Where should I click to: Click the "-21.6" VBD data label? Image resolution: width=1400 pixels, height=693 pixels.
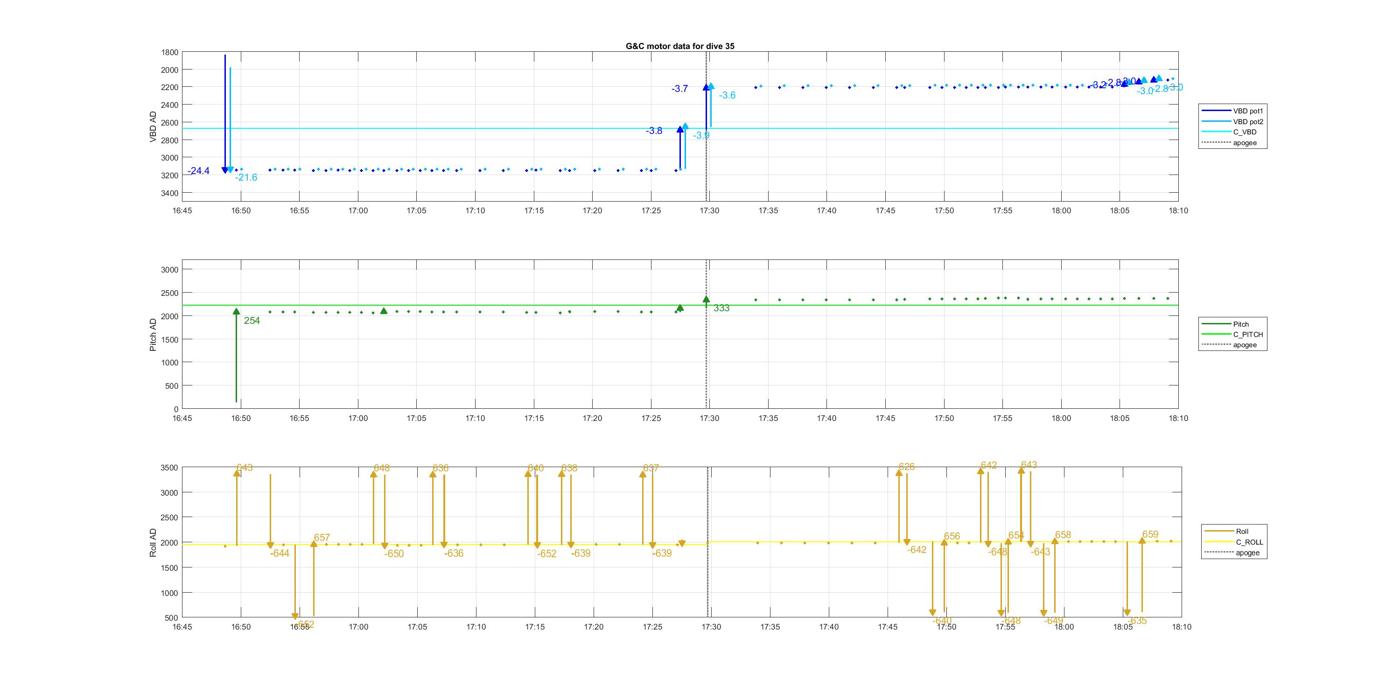pyautogui.click(x=246, y=178)
